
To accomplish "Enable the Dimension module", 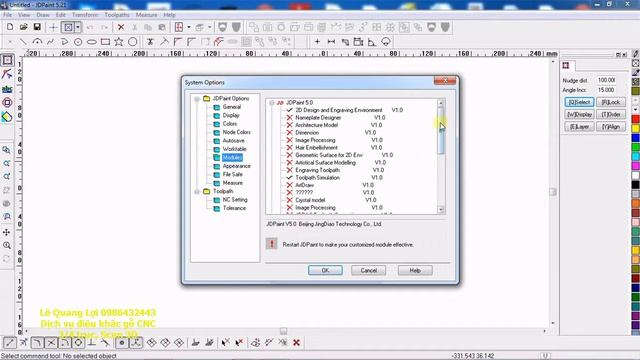I will [x=289, y=133].
